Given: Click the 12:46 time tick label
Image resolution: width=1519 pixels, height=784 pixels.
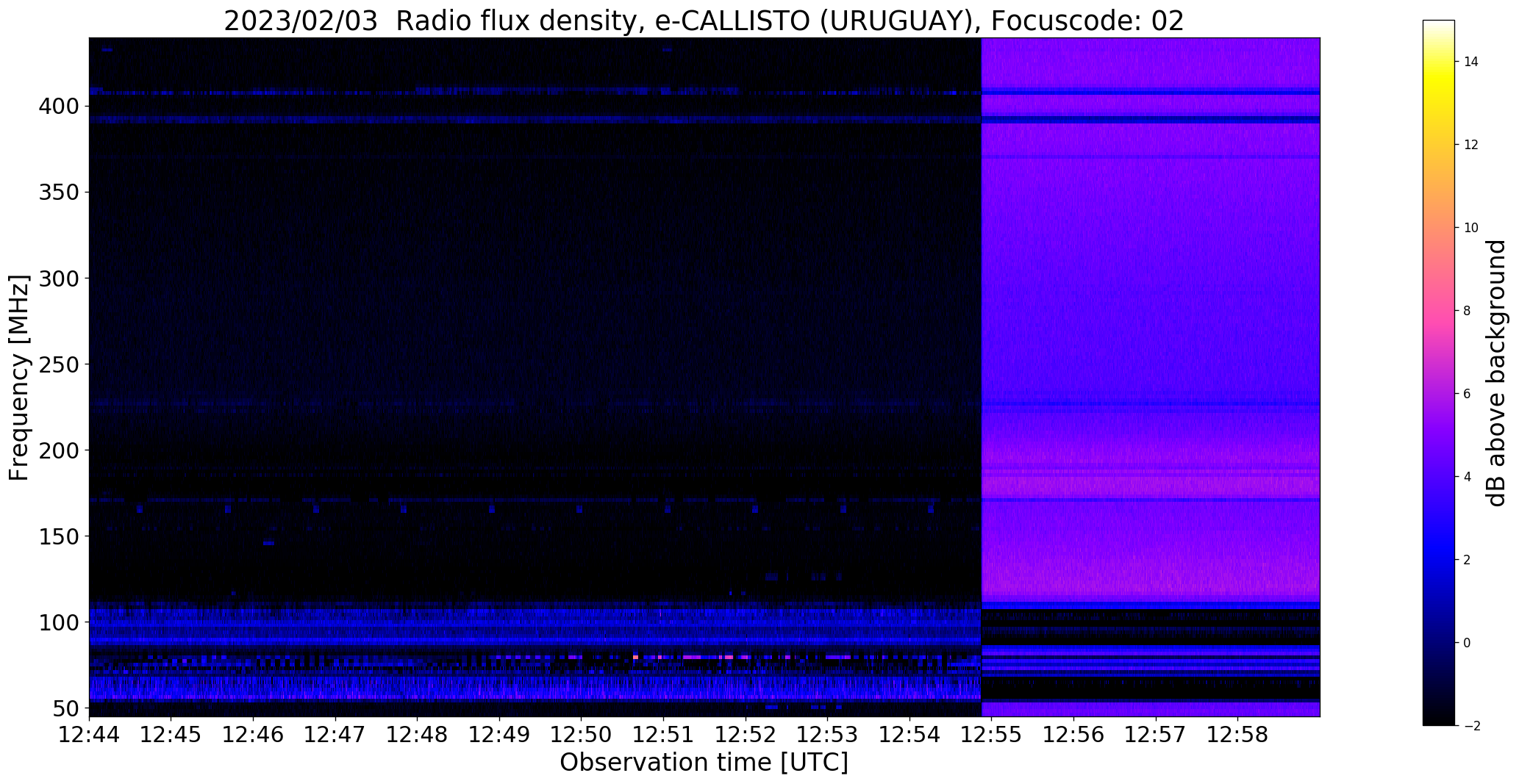Looking at the screenshot, I should pos(253,734).
